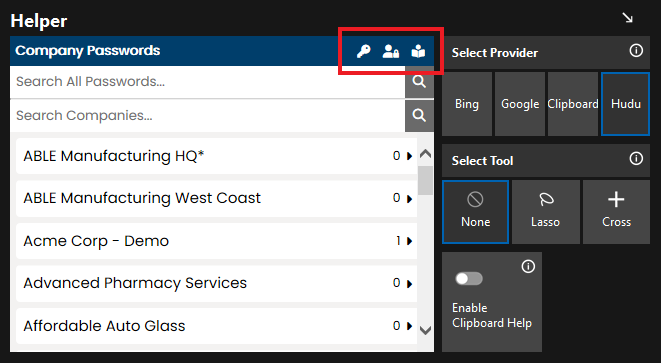Choose Google as the provider

pyautogui.click(x=520, y=104)
